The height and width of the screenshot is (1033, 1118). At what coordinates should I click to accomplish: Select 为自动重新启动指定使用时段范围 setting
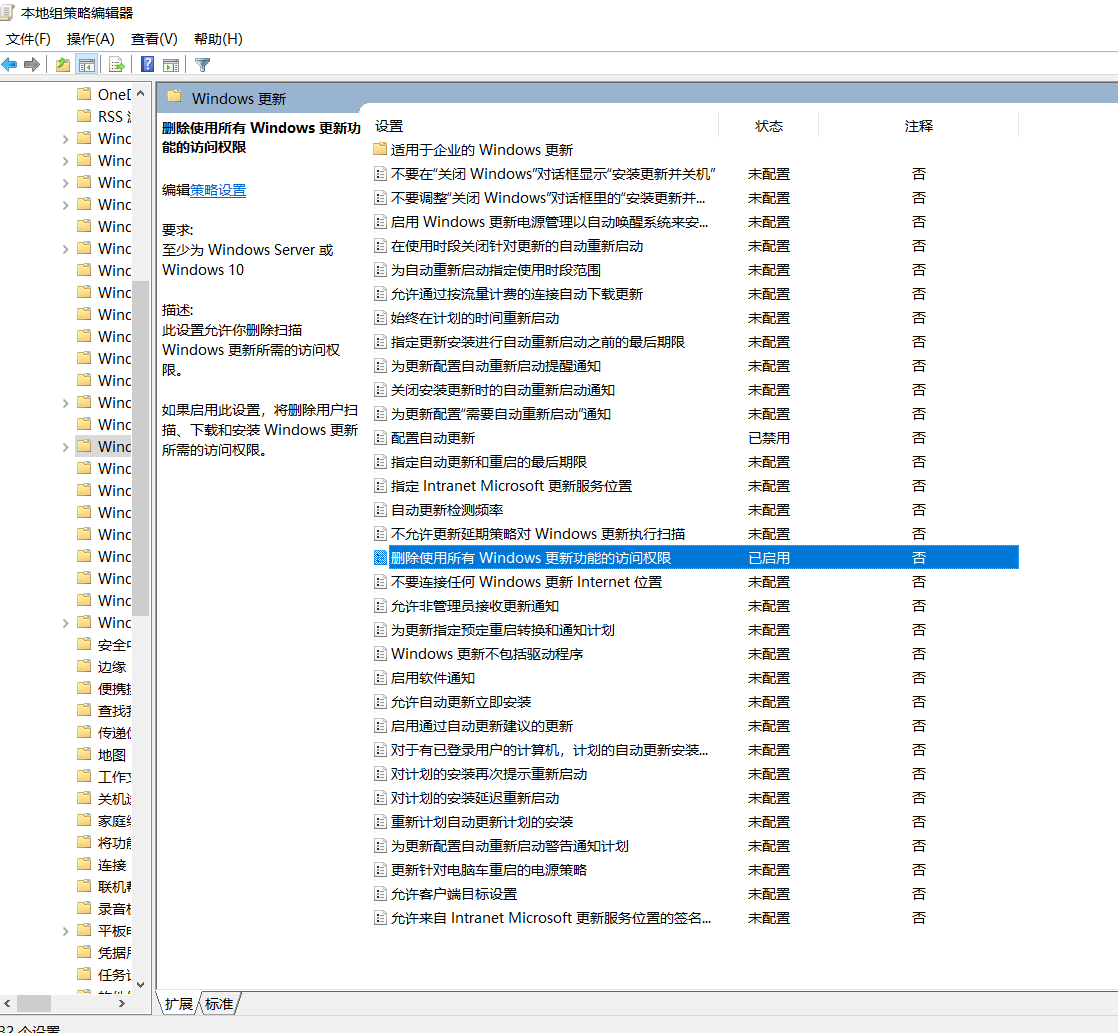click(496, 270)
